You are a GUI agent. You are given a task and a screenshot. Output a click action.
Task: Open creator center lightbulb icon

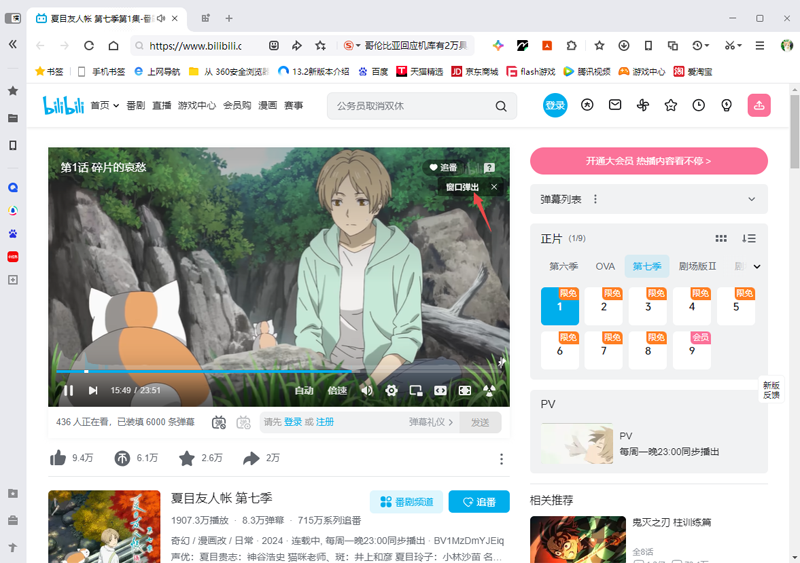pos(727,105)
